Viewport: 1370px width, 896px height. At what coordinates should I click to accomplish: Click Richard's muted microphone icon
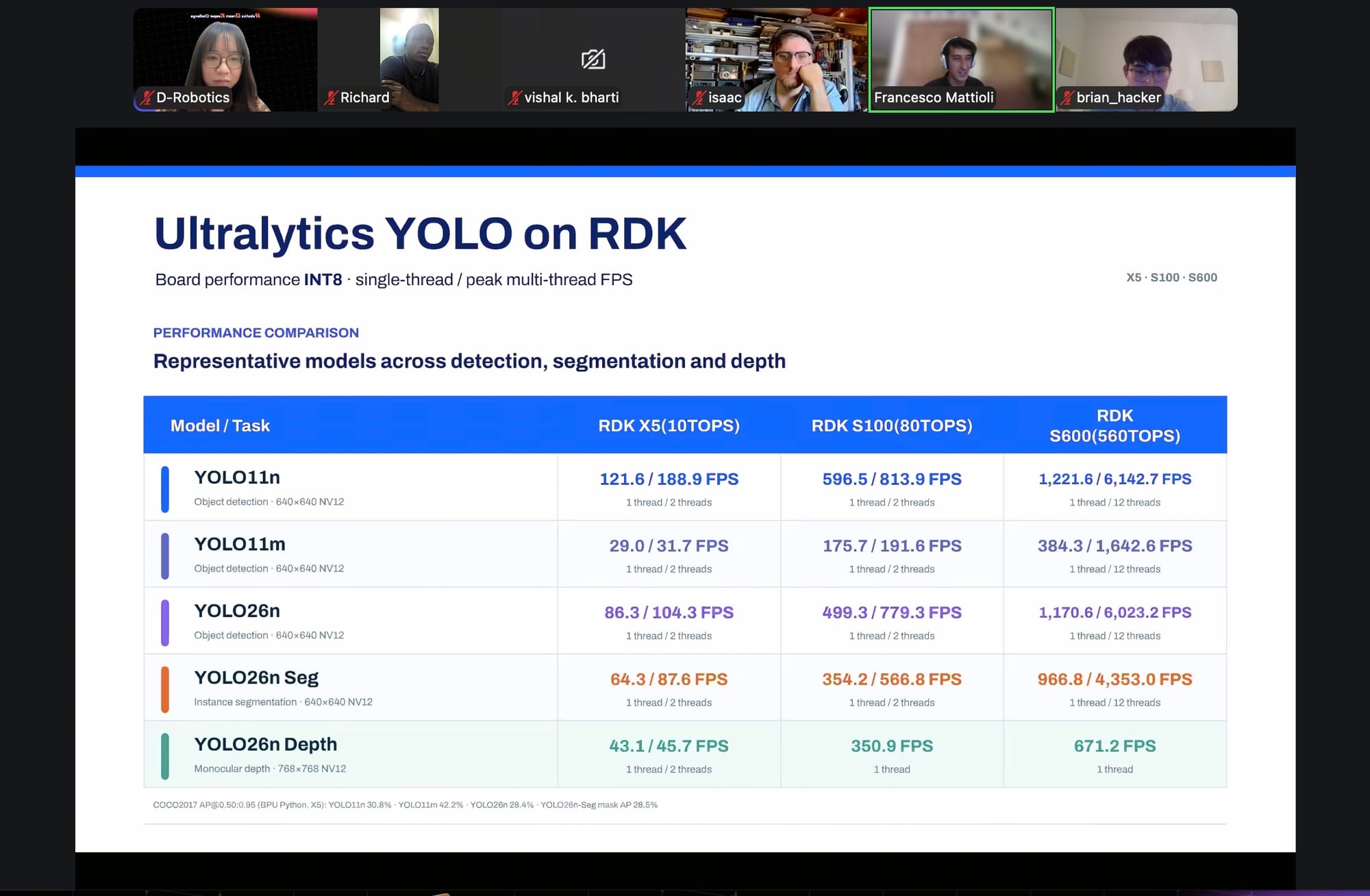tap(331, 98)
